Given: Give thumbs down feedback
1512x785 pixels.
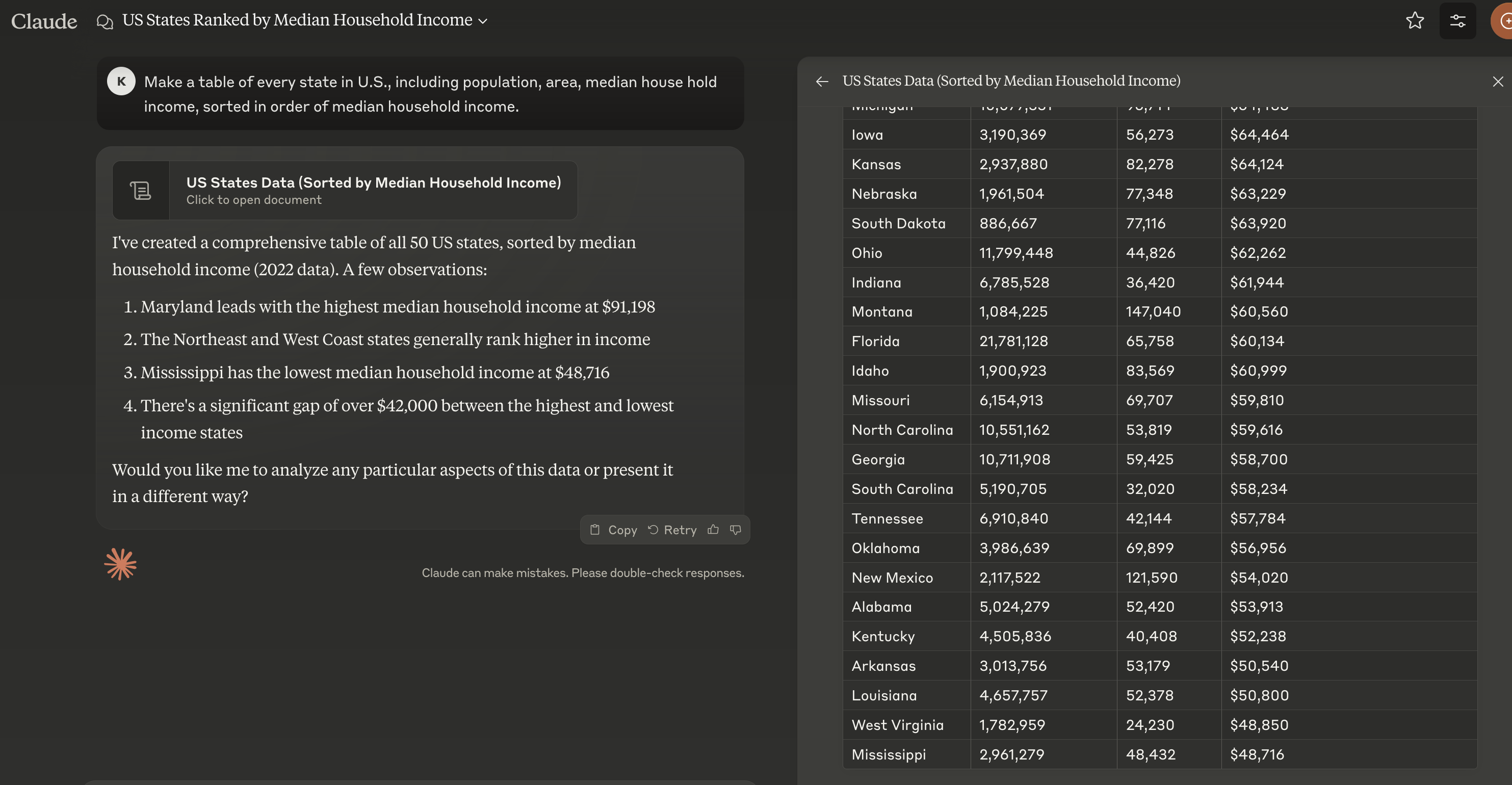Looking at the screenshot, I should point(736,529).
